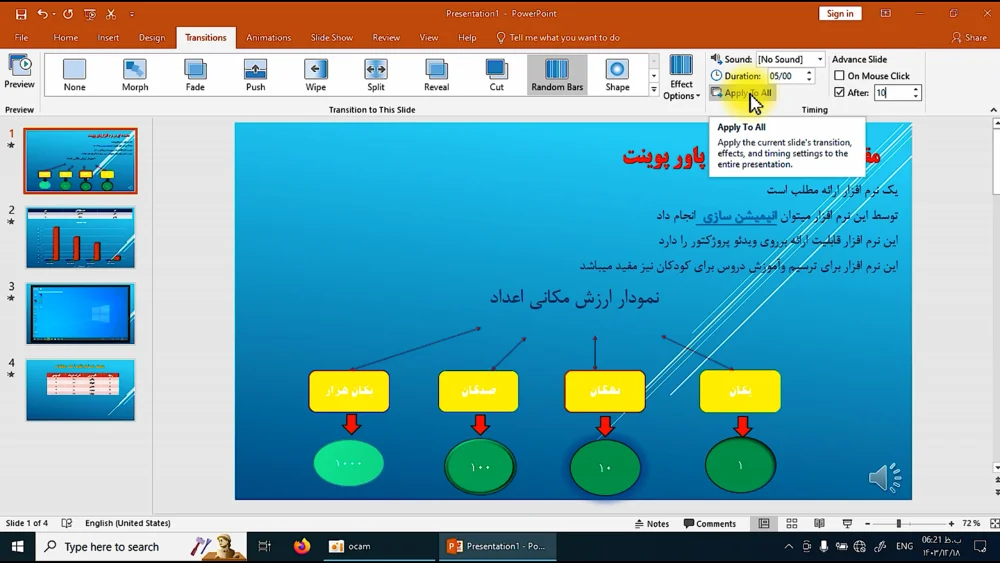1000x563 pixels.
Task: Click the zoom slider handle
Action: 899,523
